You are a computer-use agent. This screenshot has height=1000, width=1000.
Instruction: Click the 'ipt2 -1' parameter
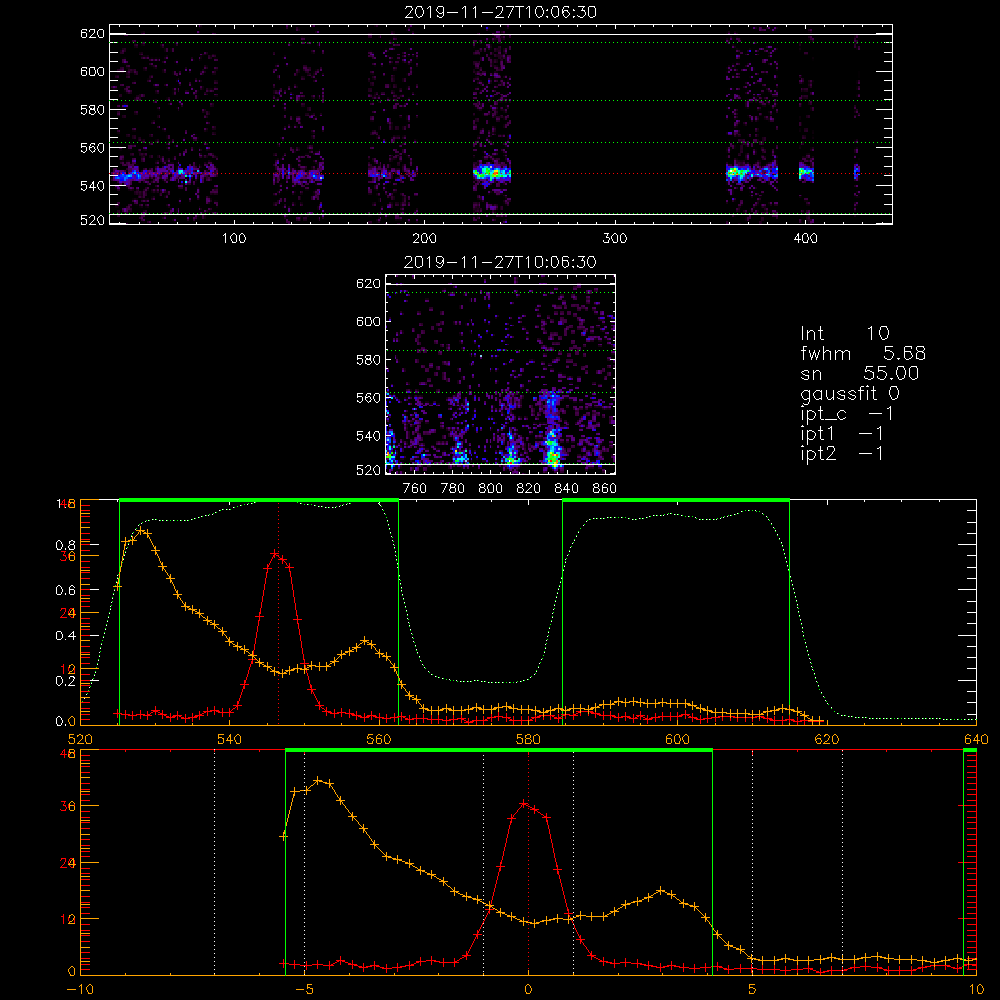point(842,453)
